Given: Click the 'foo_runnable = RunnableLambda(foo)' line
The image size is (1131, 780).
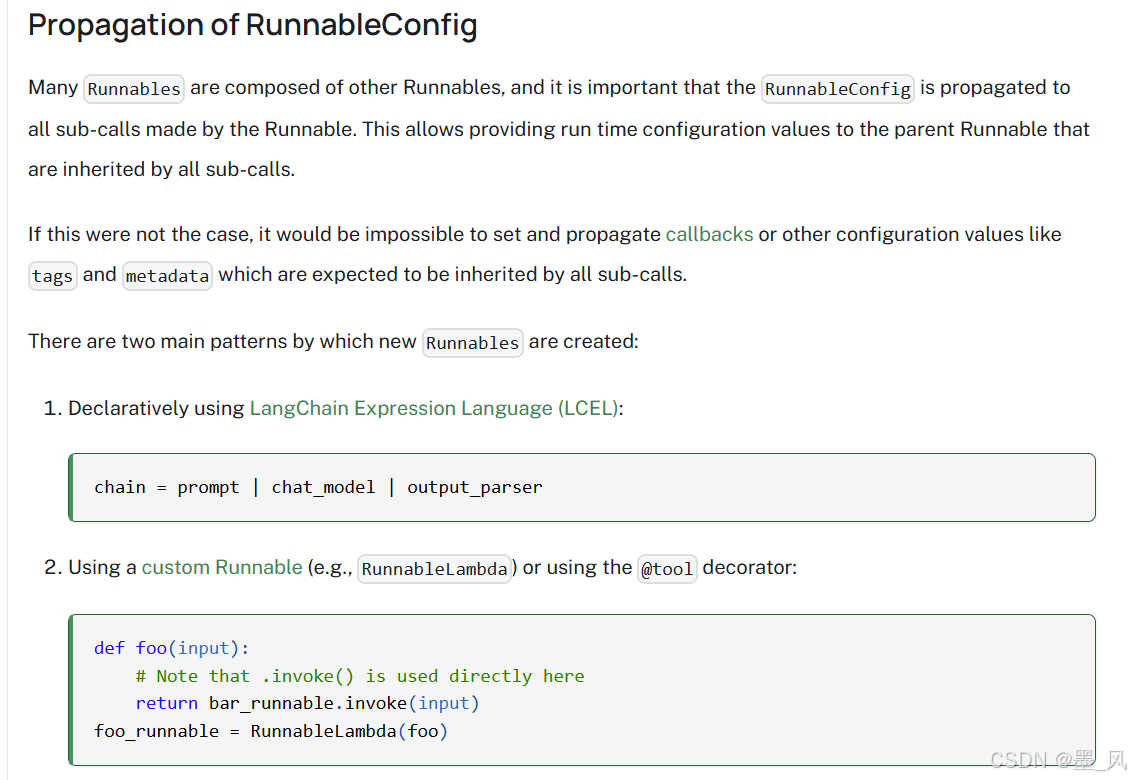Looking at the screenshot, I should [x=271, y=731].
